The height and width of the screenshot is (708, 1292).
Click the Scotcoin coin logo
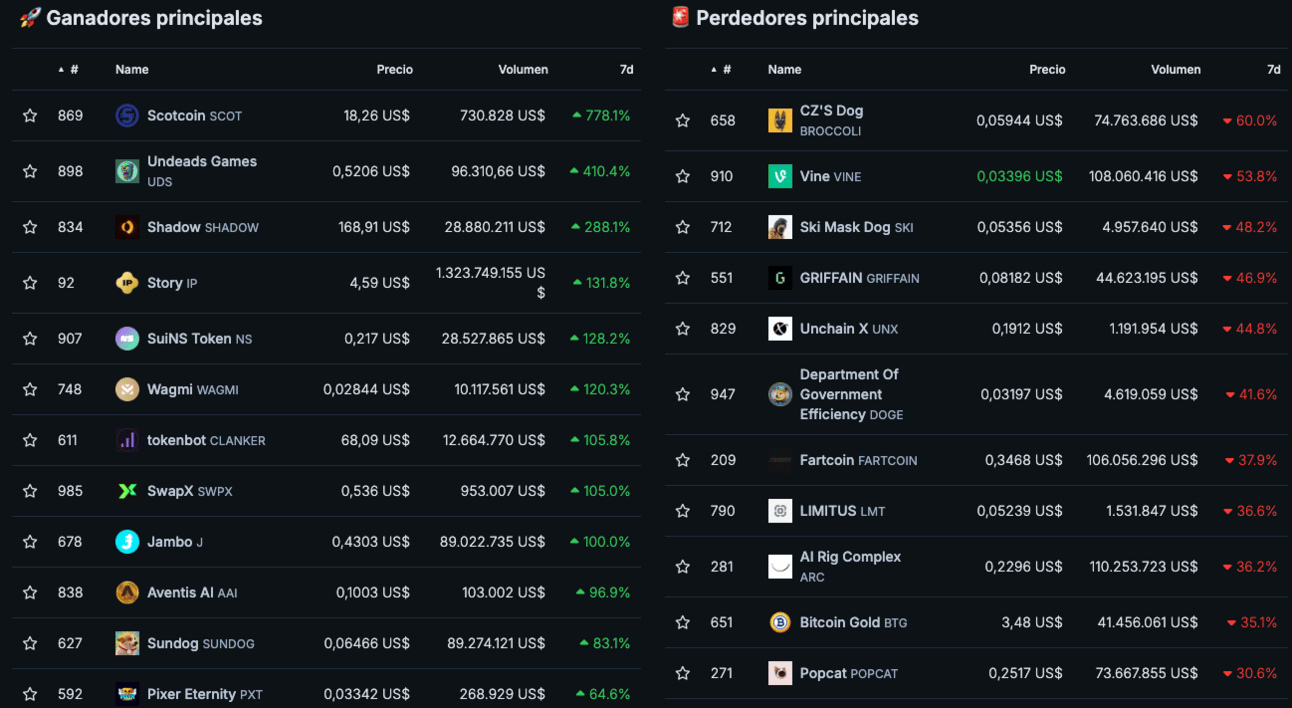(x=127, y=116)
